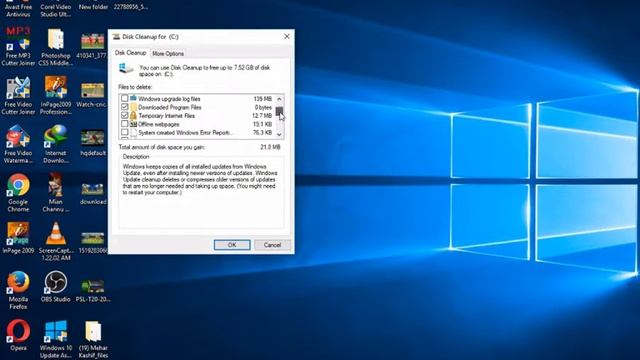Uncheck Temporary Internet Files checkbox
Image resolution: width=640 pixels, height=360 pixels.
point(124,116)
